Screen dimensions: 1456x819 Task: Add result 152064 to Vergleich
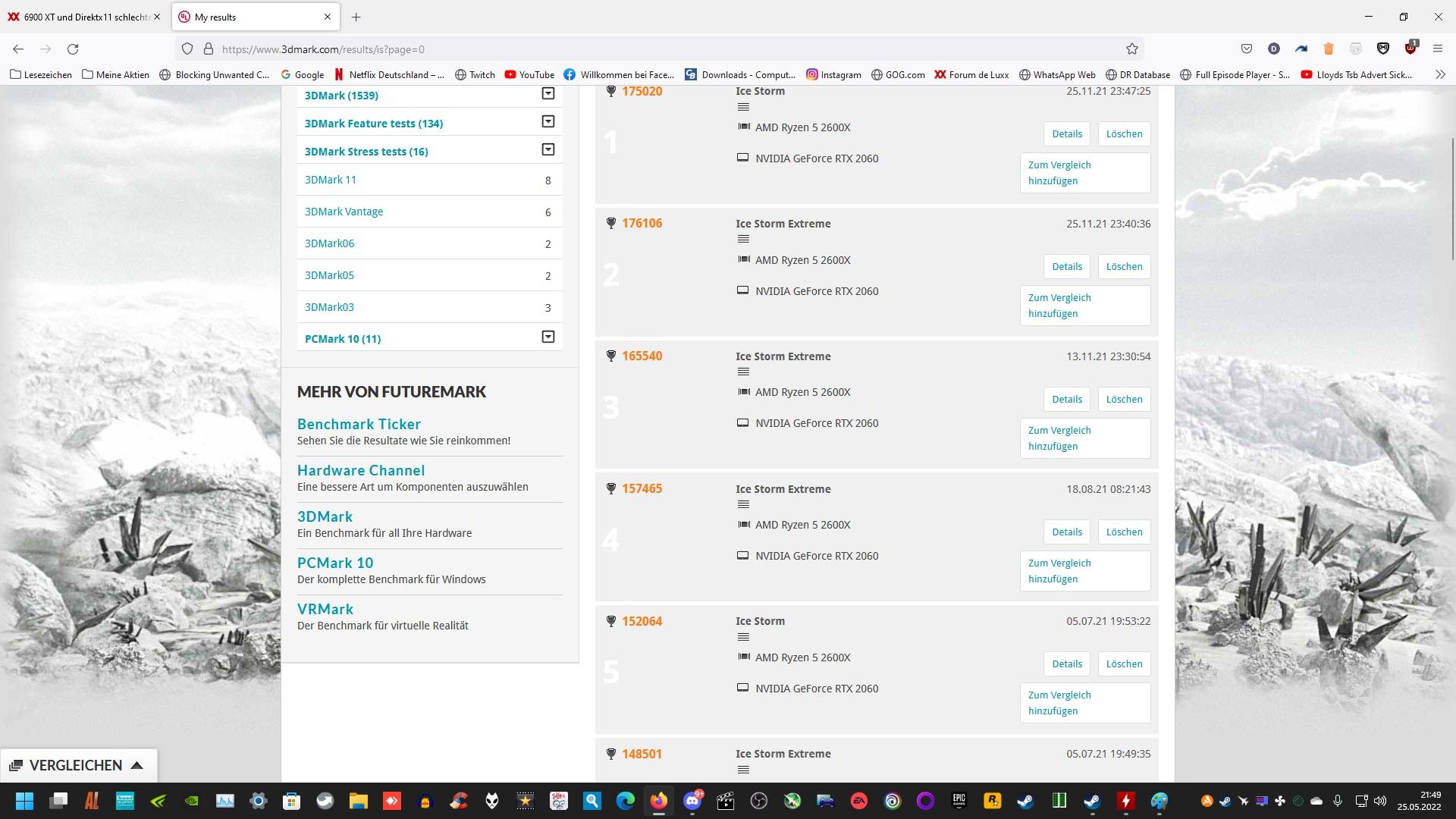coord(1085,703)
